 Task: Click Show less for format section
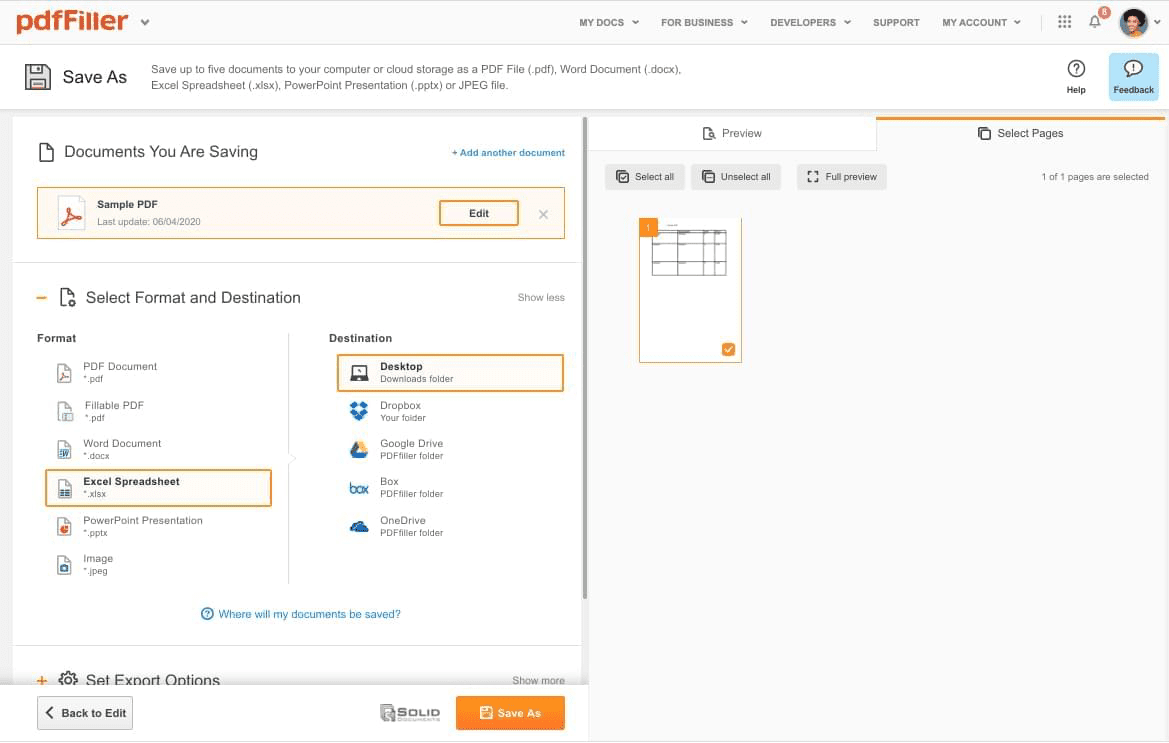tap(541, 298)
